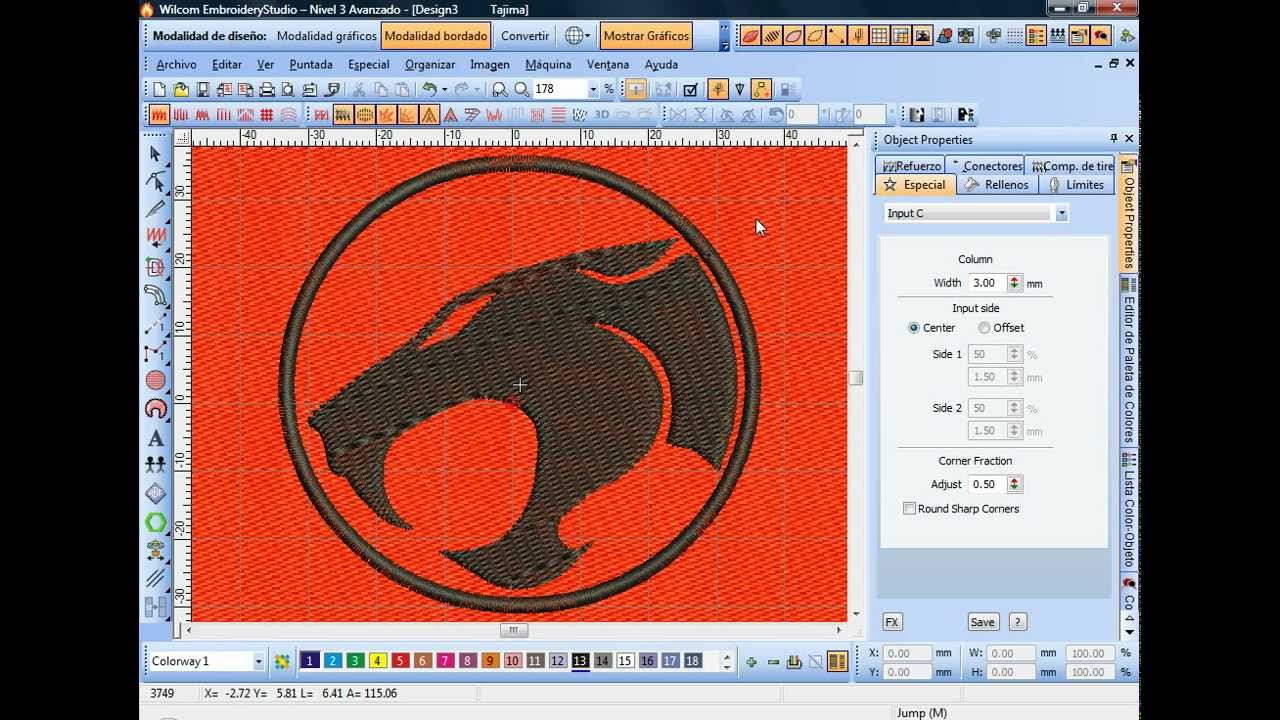Expand the design mode toolbar overflow arrow
The width and height of the screenshot is (1280, 720).
click(x=724, y=37)
